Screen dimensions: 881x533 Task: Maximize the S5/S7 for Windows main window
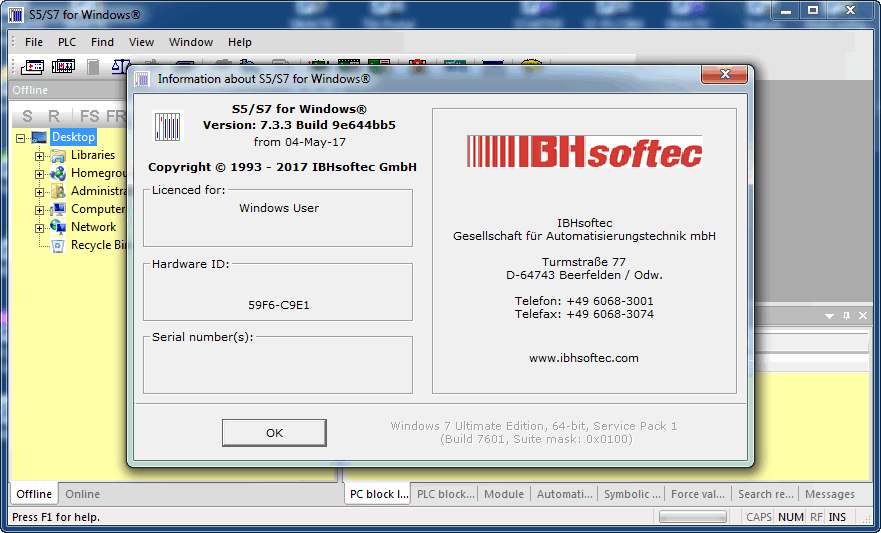click(812, 10)
